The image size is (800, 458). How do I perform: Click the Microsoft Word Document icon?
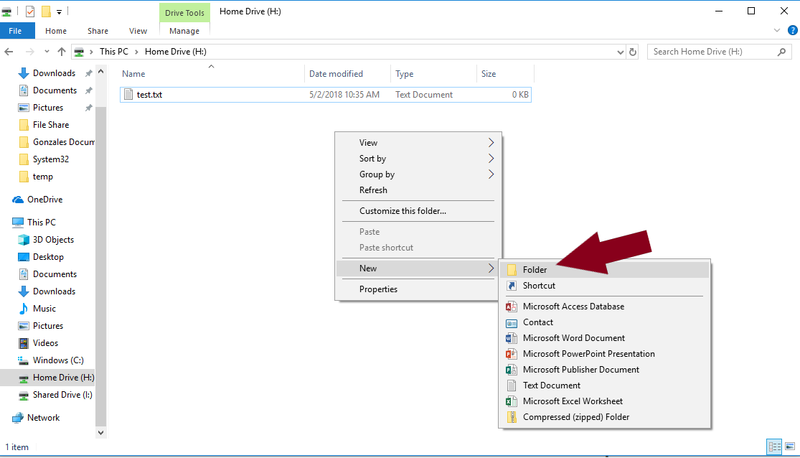[x=511, y=338]
